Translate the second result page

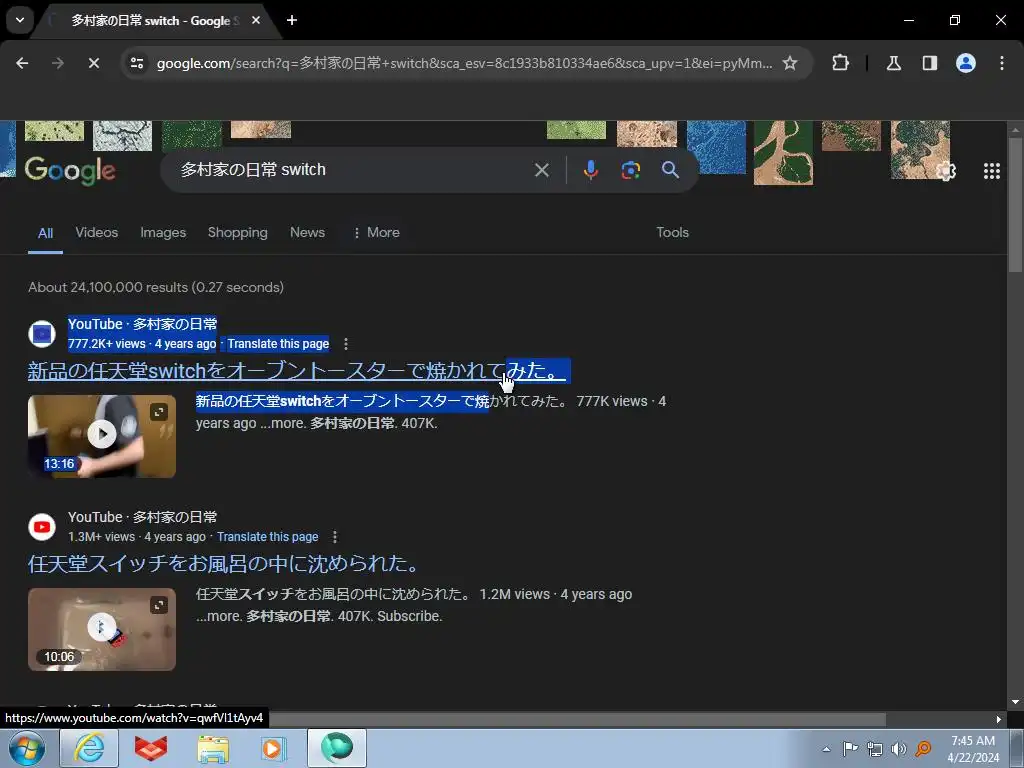pos(268,537)
